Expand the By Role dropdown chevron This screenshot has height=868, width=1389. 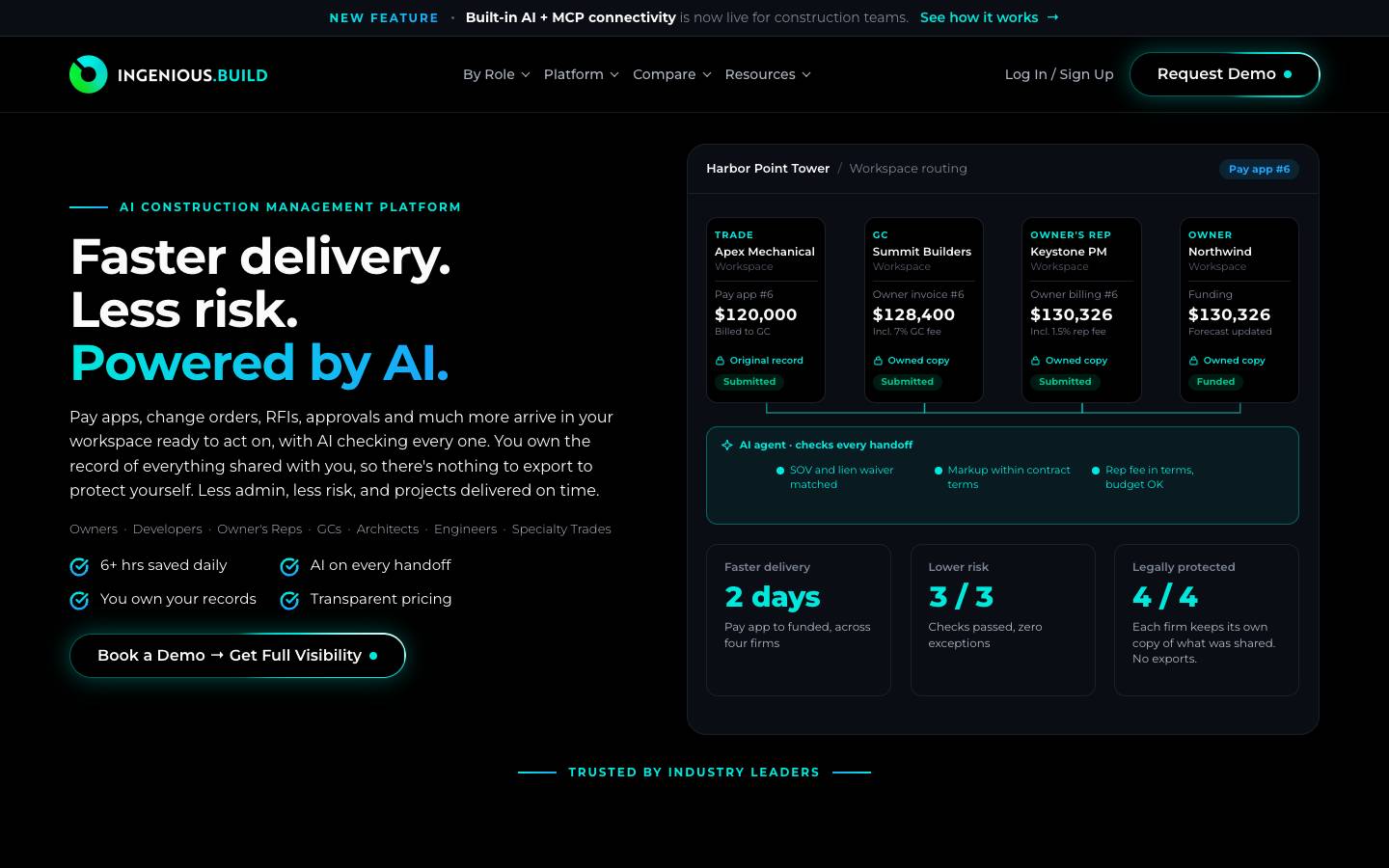coord(526,74)
